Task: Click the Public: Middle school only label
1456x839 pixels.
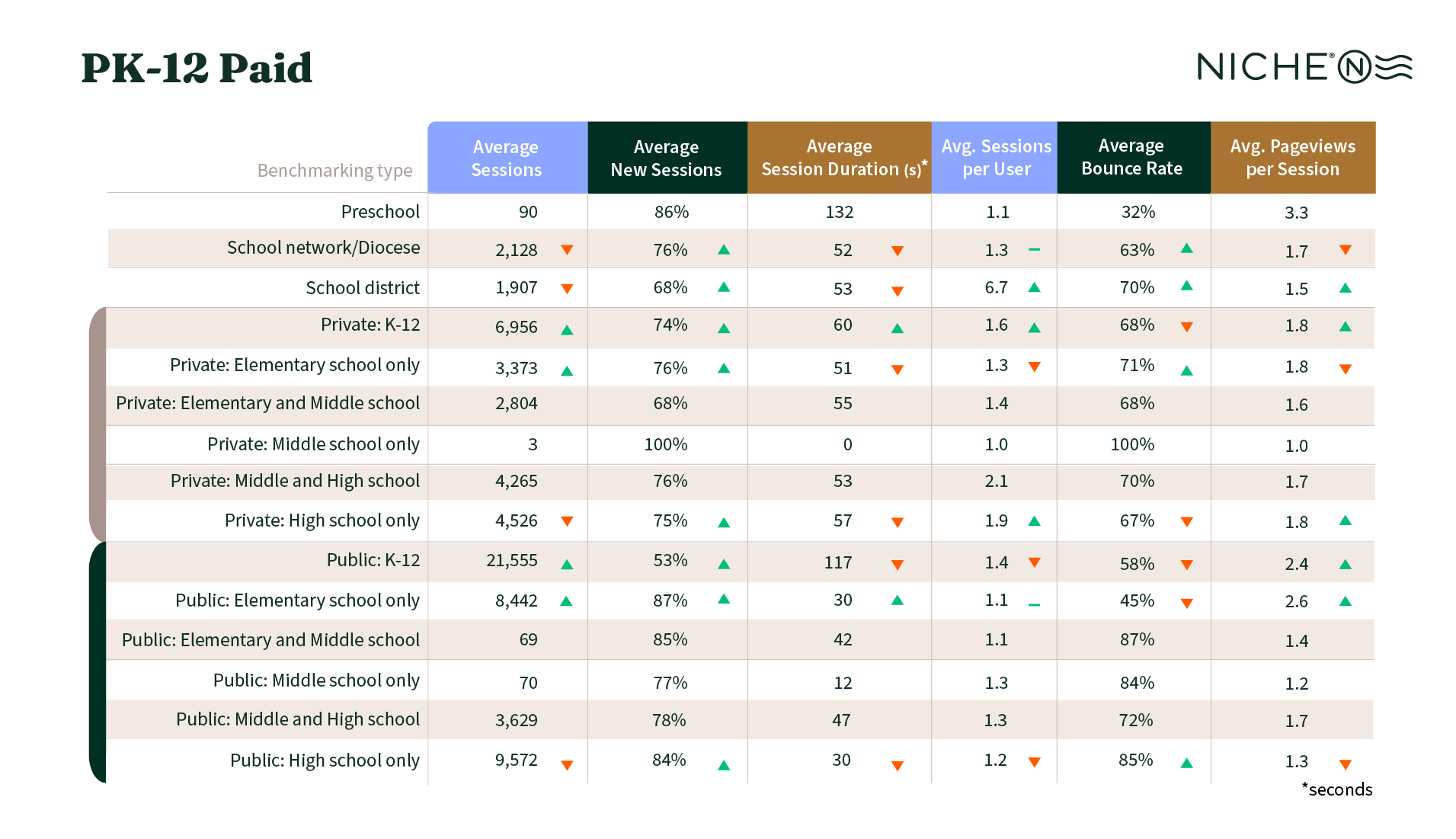Action: click(x=317, y=680)
